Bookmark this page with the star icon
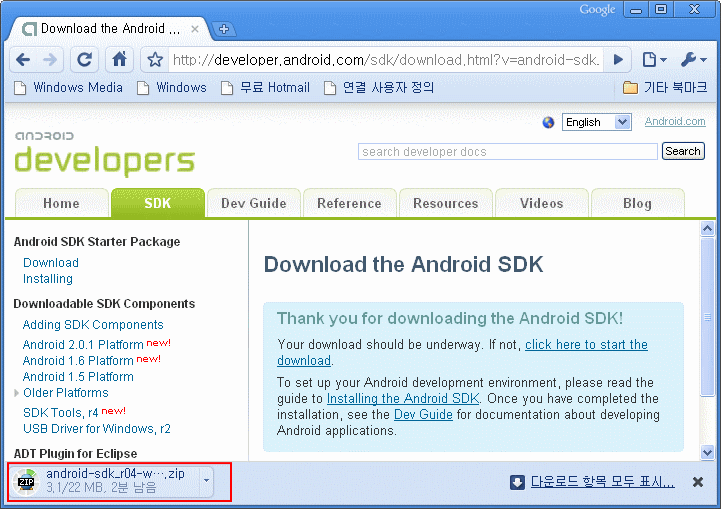Screen dimensions: 721x509 point(155,60)
